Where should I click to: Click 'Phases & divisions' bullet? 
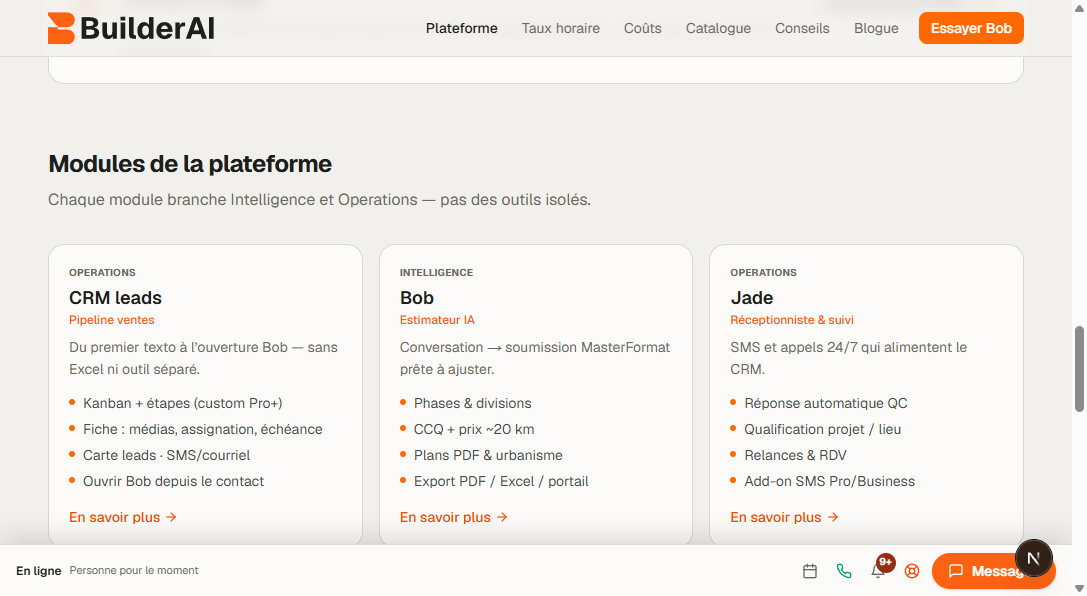472,403
